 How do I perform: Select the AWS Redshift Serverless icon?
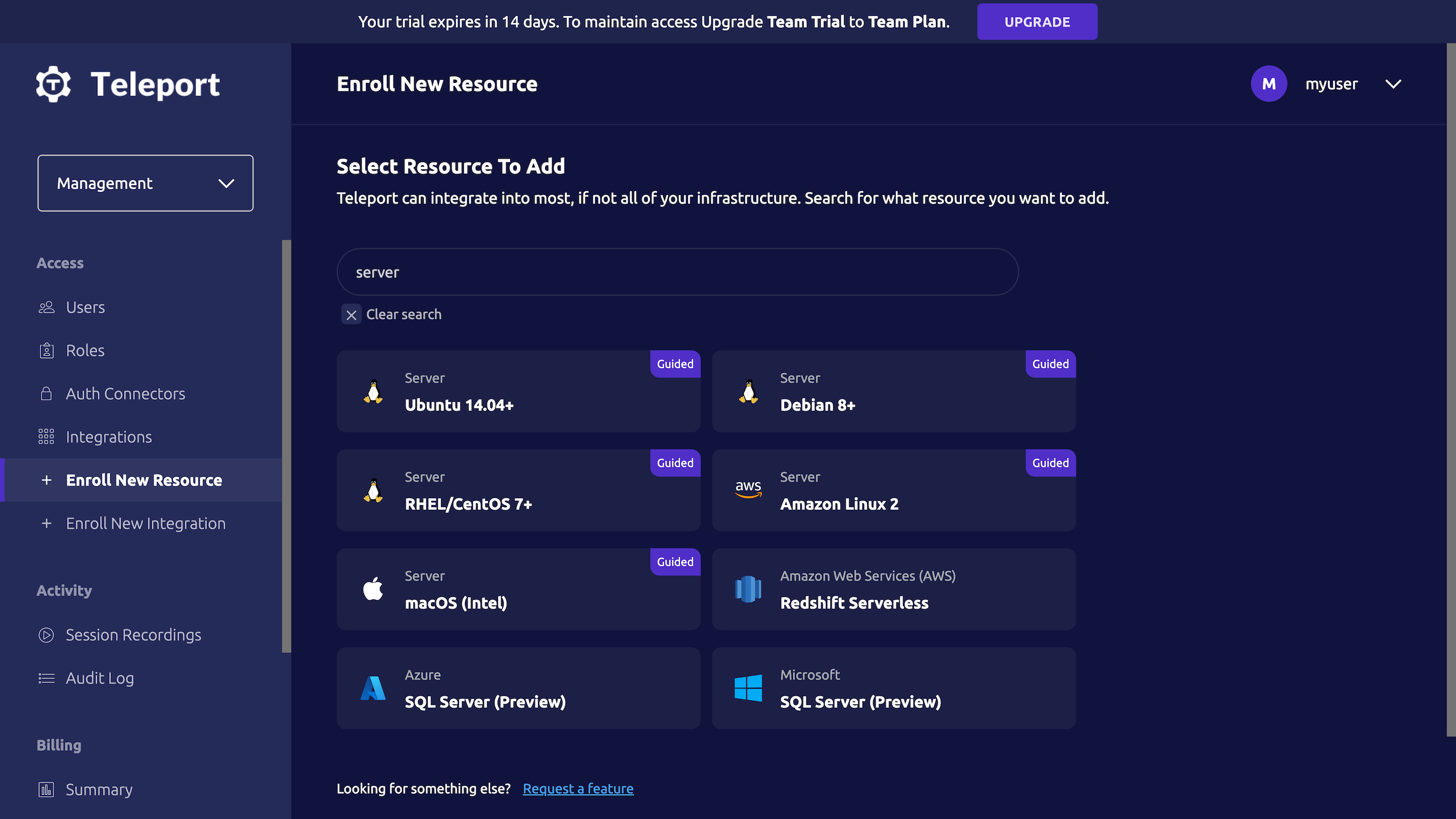[x=748, y=588]
